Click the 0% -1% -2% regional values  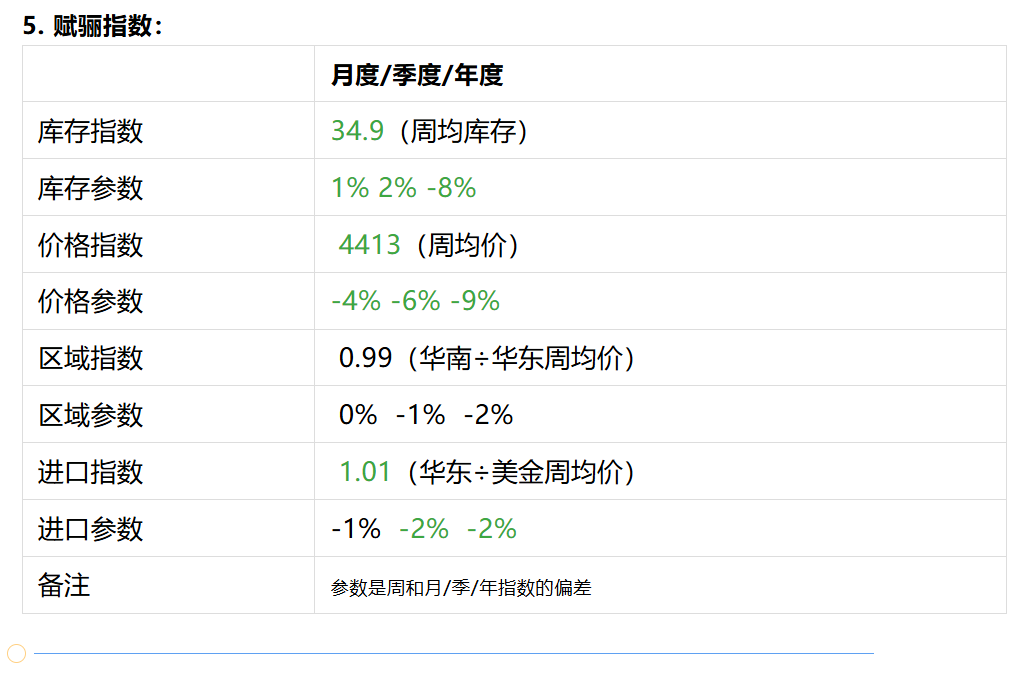tap(425, 415)
